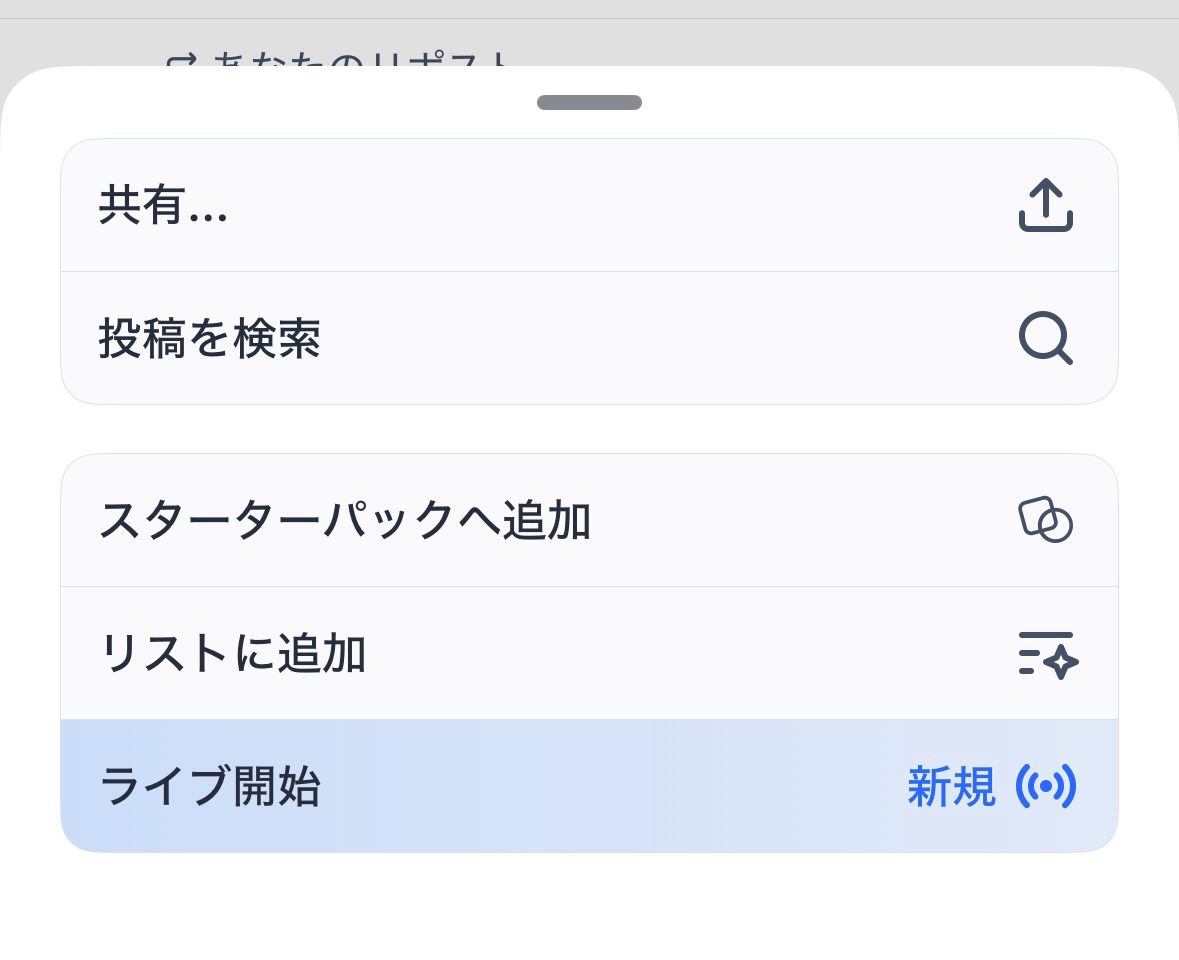Tap the gray sheet drag handle
Image resolution: width=1179 pixels, height=960 pixels.
(x=589, y=102)
